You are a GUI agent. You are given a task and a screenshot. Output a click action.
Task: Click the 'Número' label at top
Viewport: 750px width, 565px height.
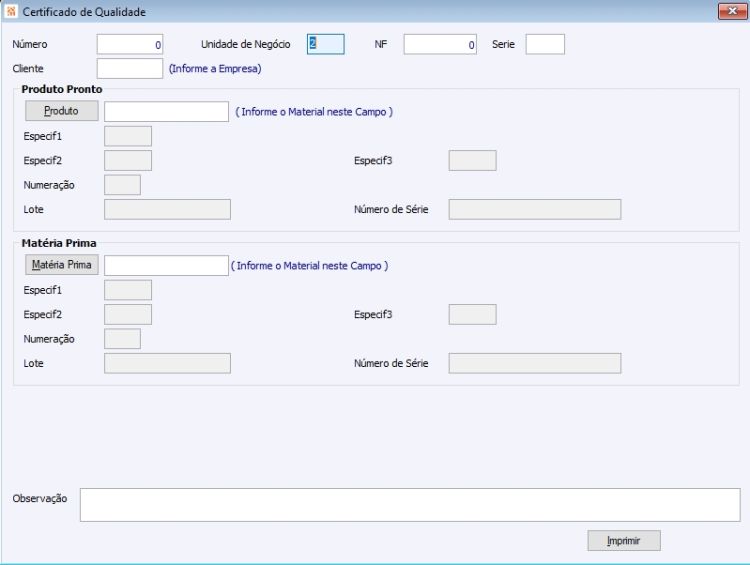pyautogui.click(x=30, y=44)
